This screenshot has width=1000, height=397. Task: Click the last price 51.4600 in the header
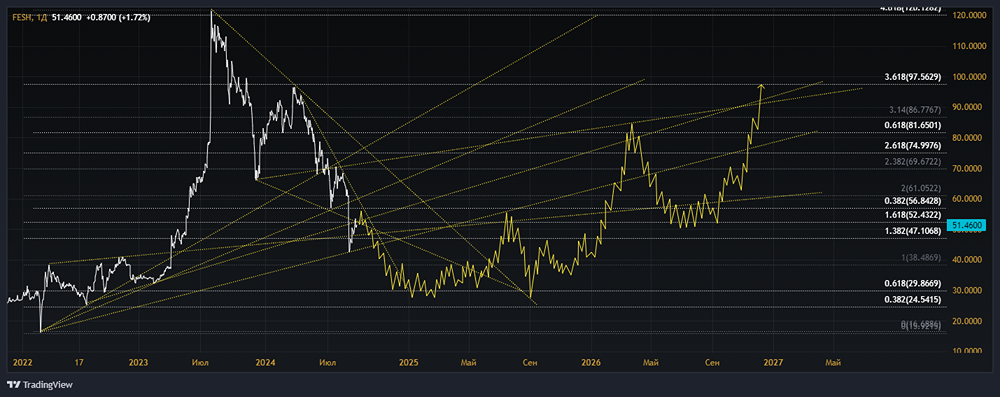pos(68,18)
